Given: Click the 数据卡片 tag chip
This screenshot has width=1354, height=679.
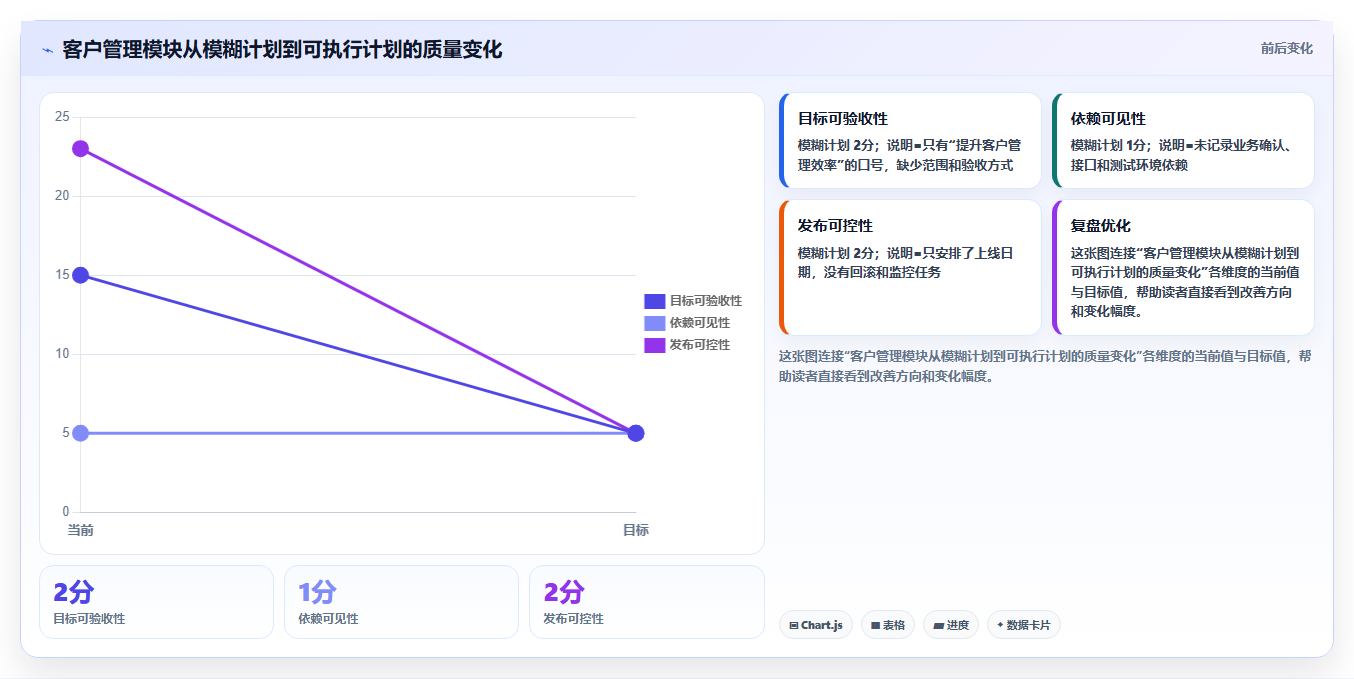Looking at the screenshot, I should [1023, 625].
